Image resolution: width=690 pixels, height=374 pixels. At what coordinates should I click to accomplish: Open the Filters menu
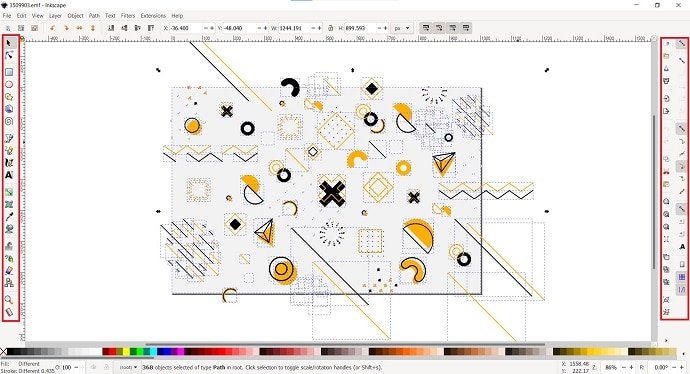pos(128,15)
